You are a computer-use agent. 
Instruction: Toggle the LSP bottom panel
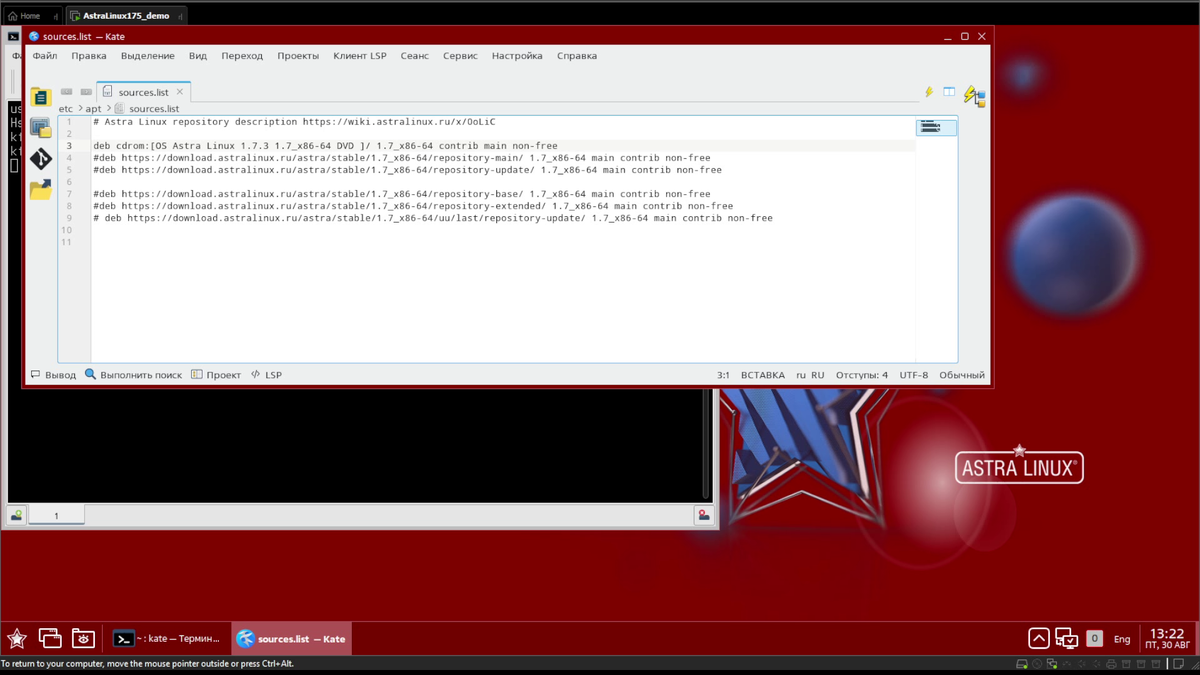click(x=266, y=375)
